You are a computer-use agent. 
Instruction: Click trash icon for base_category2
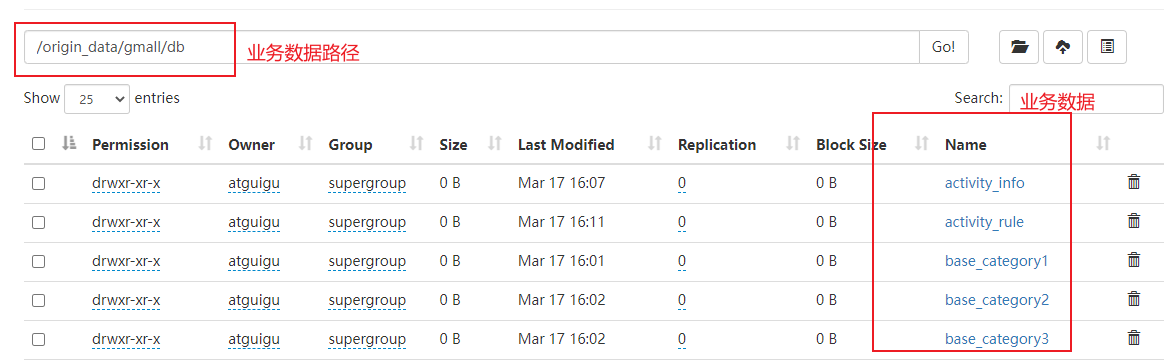[1134, 300]
